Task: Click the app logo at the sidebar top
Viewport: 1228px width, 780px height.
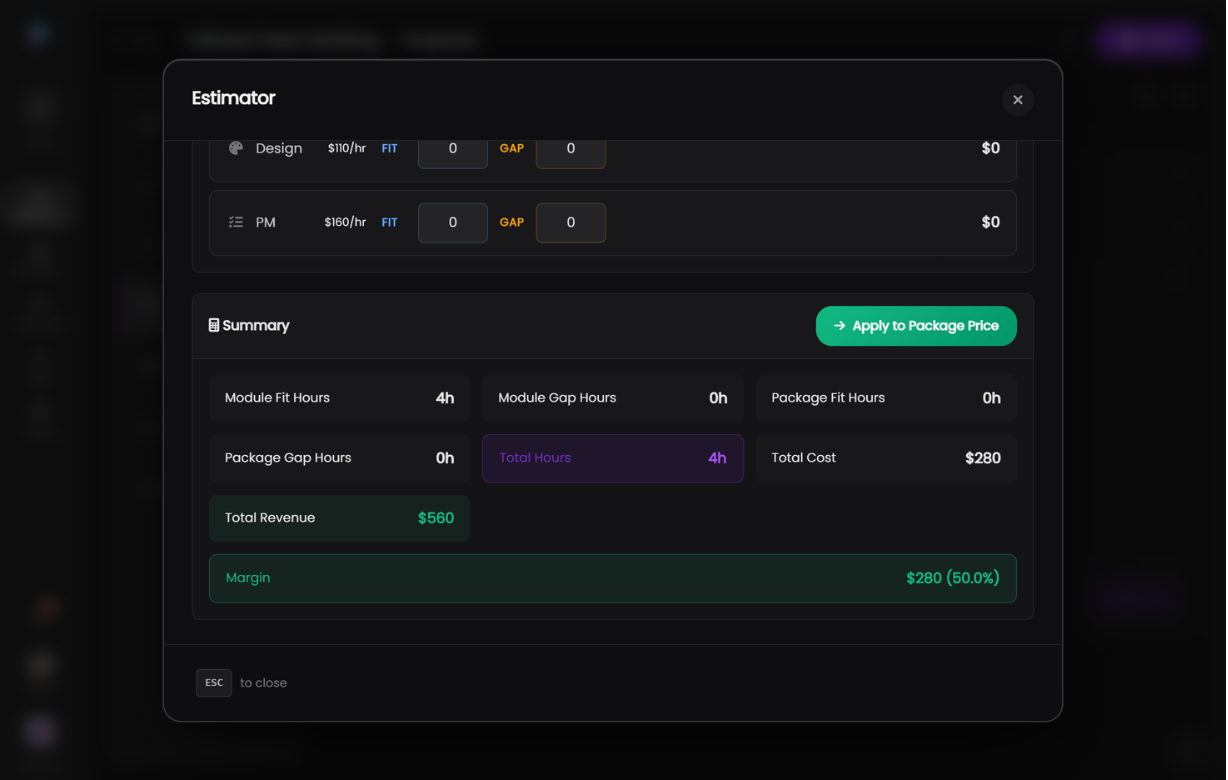Action: coord(38,32)
